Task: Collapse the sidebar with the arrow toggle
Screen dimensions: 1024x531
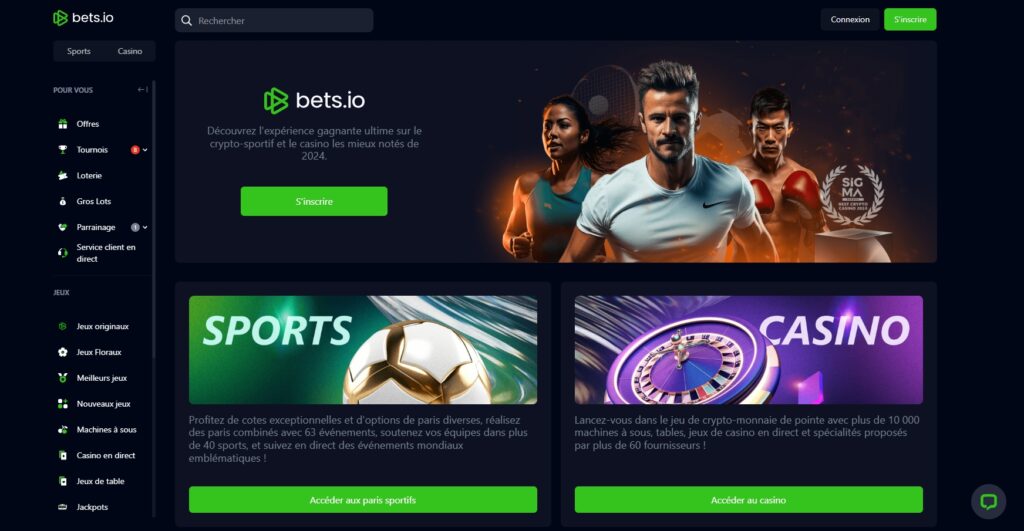Action: click(142, 89)
